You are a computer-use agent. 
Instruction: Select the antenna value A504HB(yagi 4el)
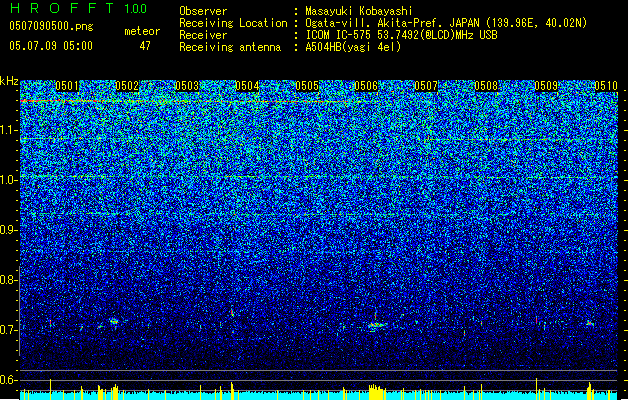point(353,47)
